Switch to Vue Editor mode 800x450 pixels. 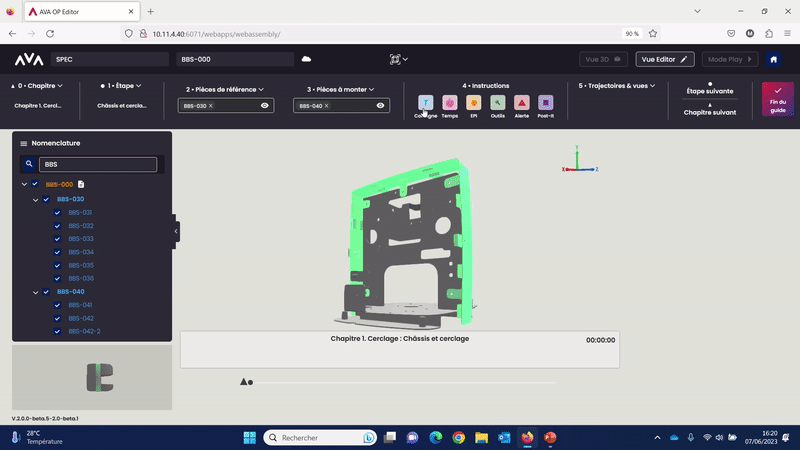[x=665, y=59]
